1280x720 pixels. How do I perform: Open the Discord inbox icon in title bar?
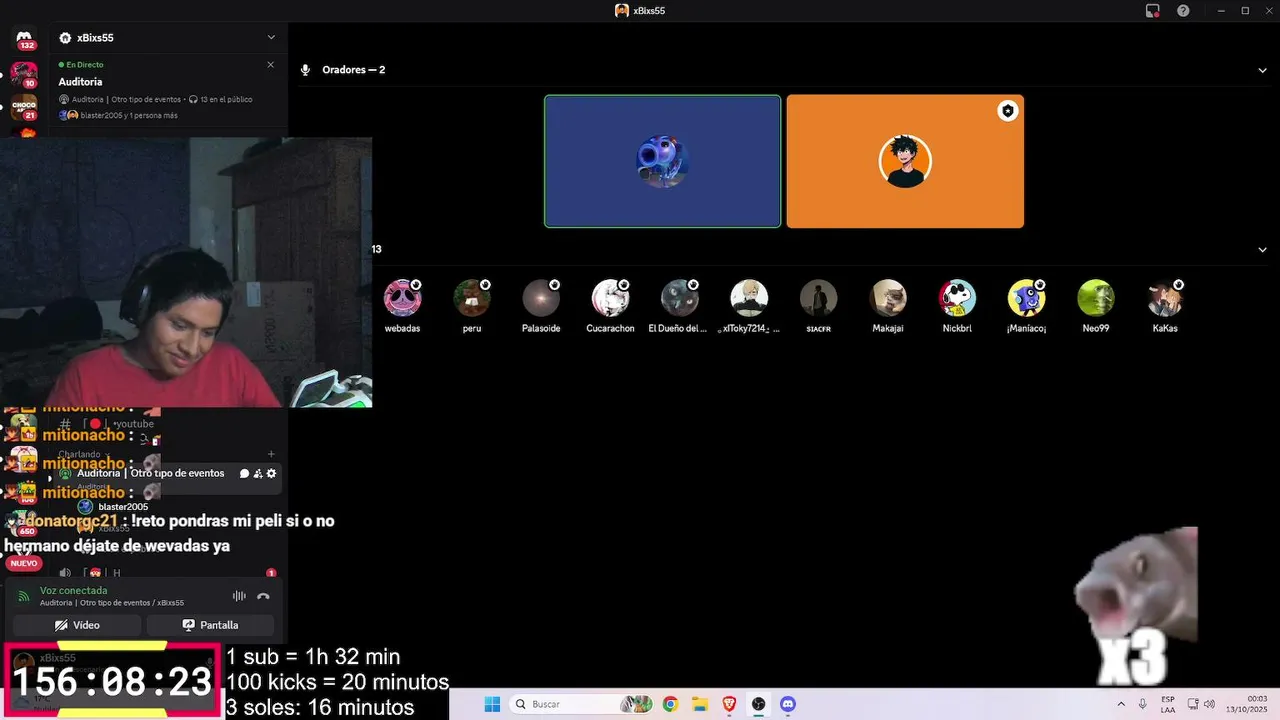point(1153,10)
